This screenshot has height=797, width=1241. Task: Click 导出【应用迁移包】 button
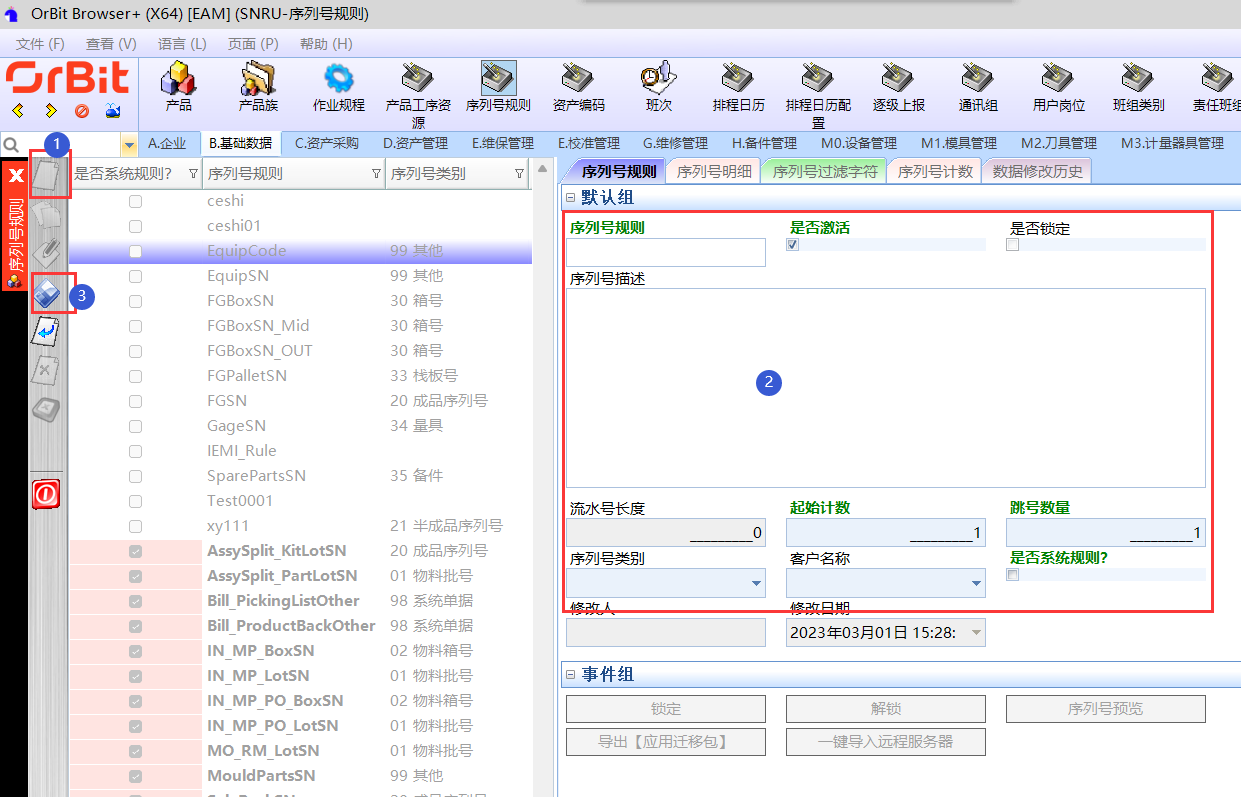[x=666, y=742]
